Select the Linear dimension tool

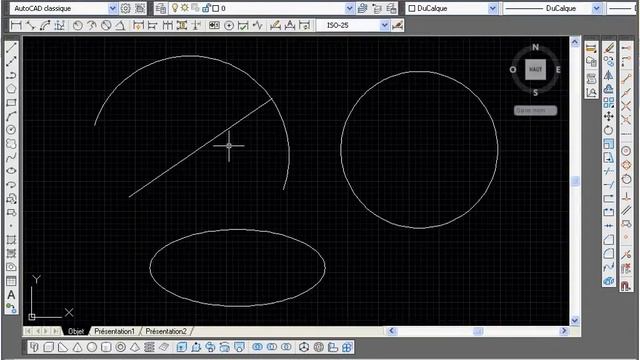(16, 25)
